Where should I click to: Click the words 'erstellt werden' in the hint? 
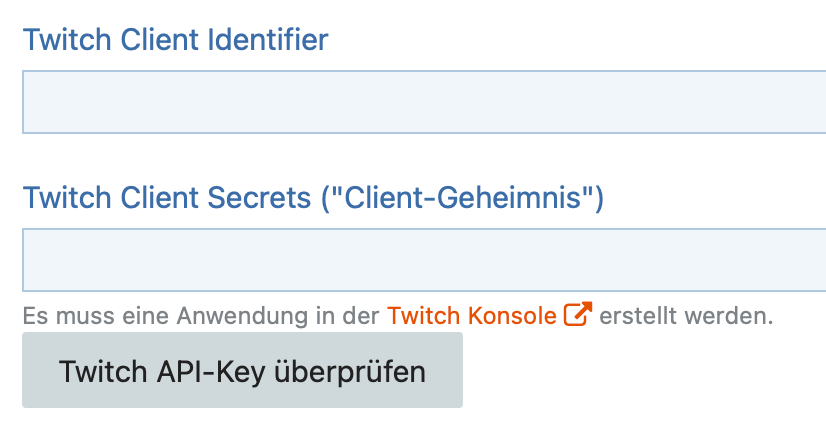pos(686,316)
